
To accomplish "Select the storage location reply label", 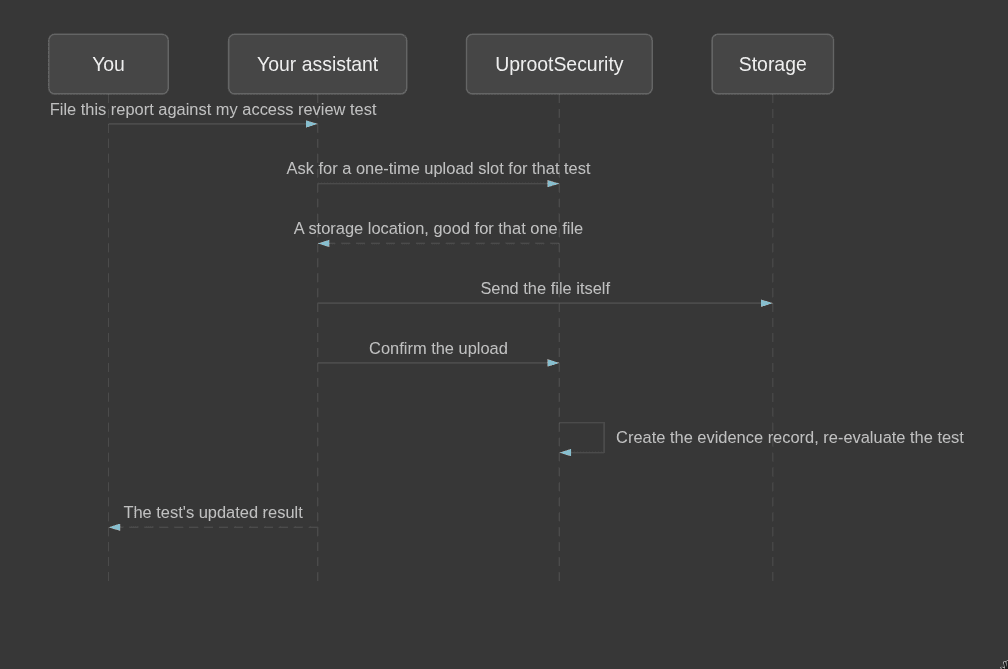I will (438, 228).
